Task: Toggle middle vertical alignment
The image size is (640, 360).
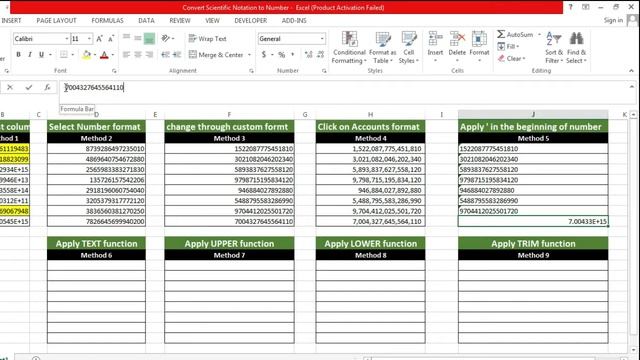Action: click(x=138, y=39)
